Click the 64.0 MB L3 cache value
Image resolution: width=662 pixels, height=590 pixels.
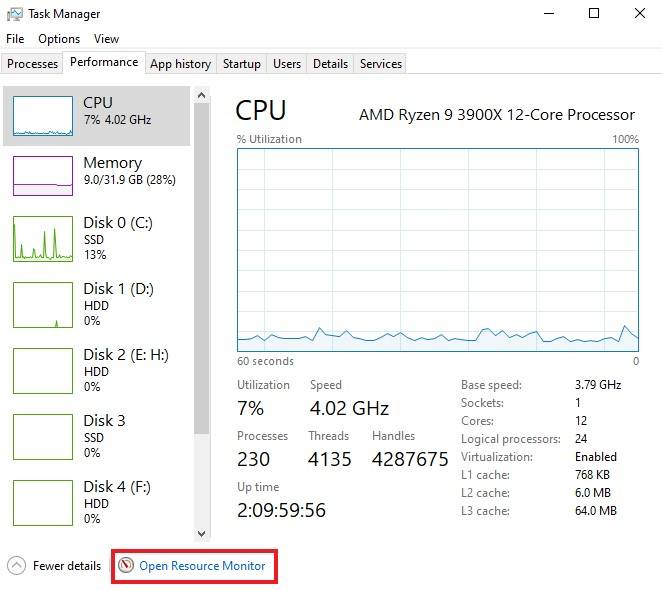tap(596, 511)
